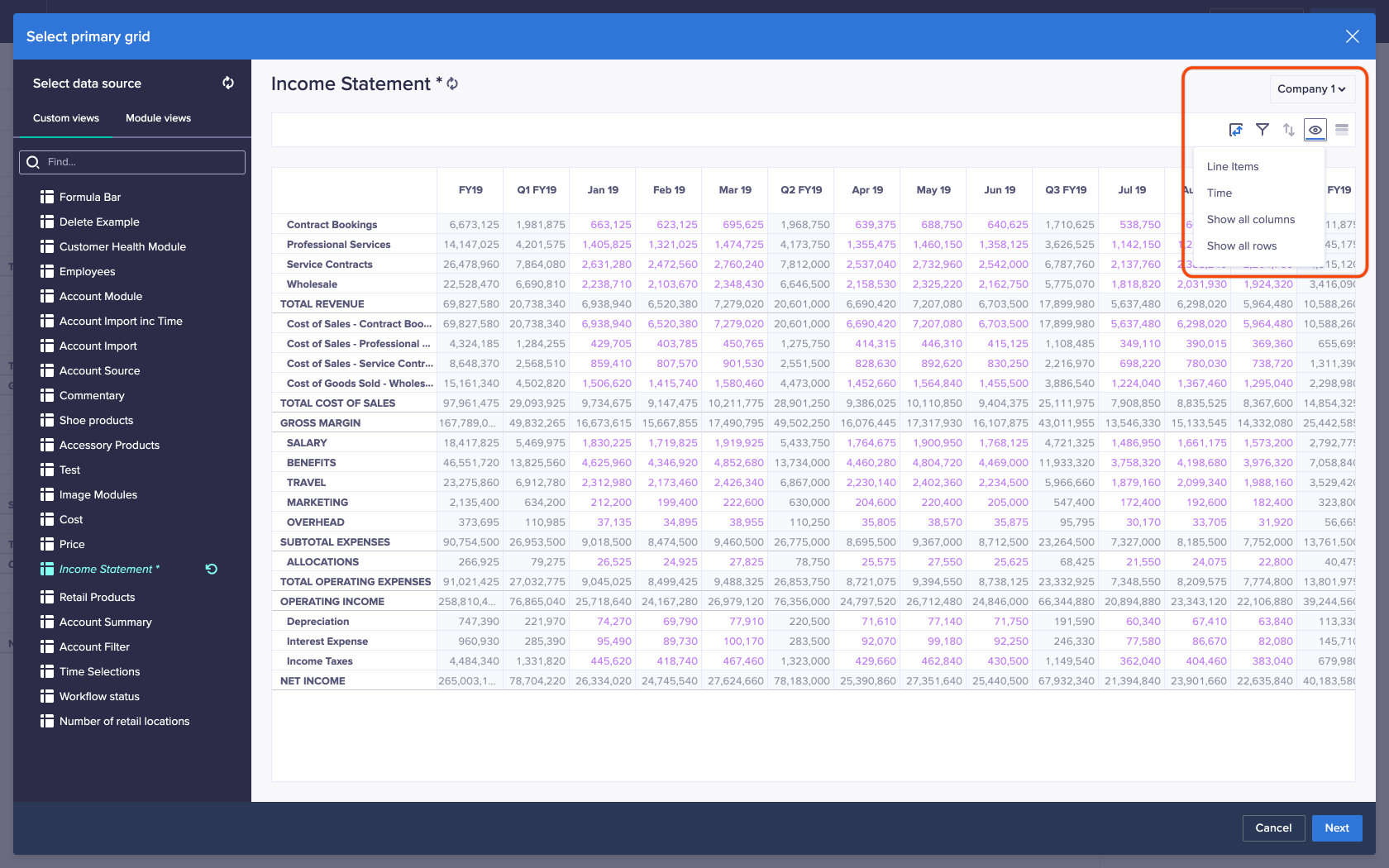This screenshot has width=1389, height=868.
Task: Click the Cancel button
Action: [x=1273, y=827]
